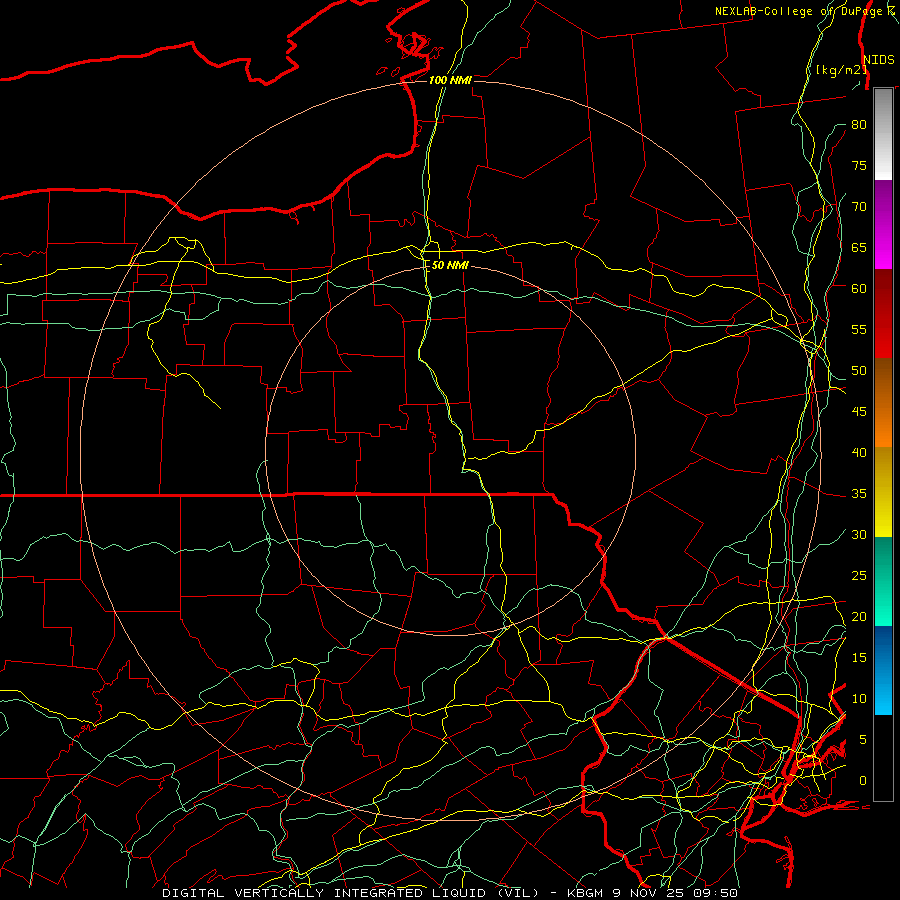The image size is (900, 900).
Task: Click the NIDS label above the scale
Action: pyautogui.click(x=879, y=60)
